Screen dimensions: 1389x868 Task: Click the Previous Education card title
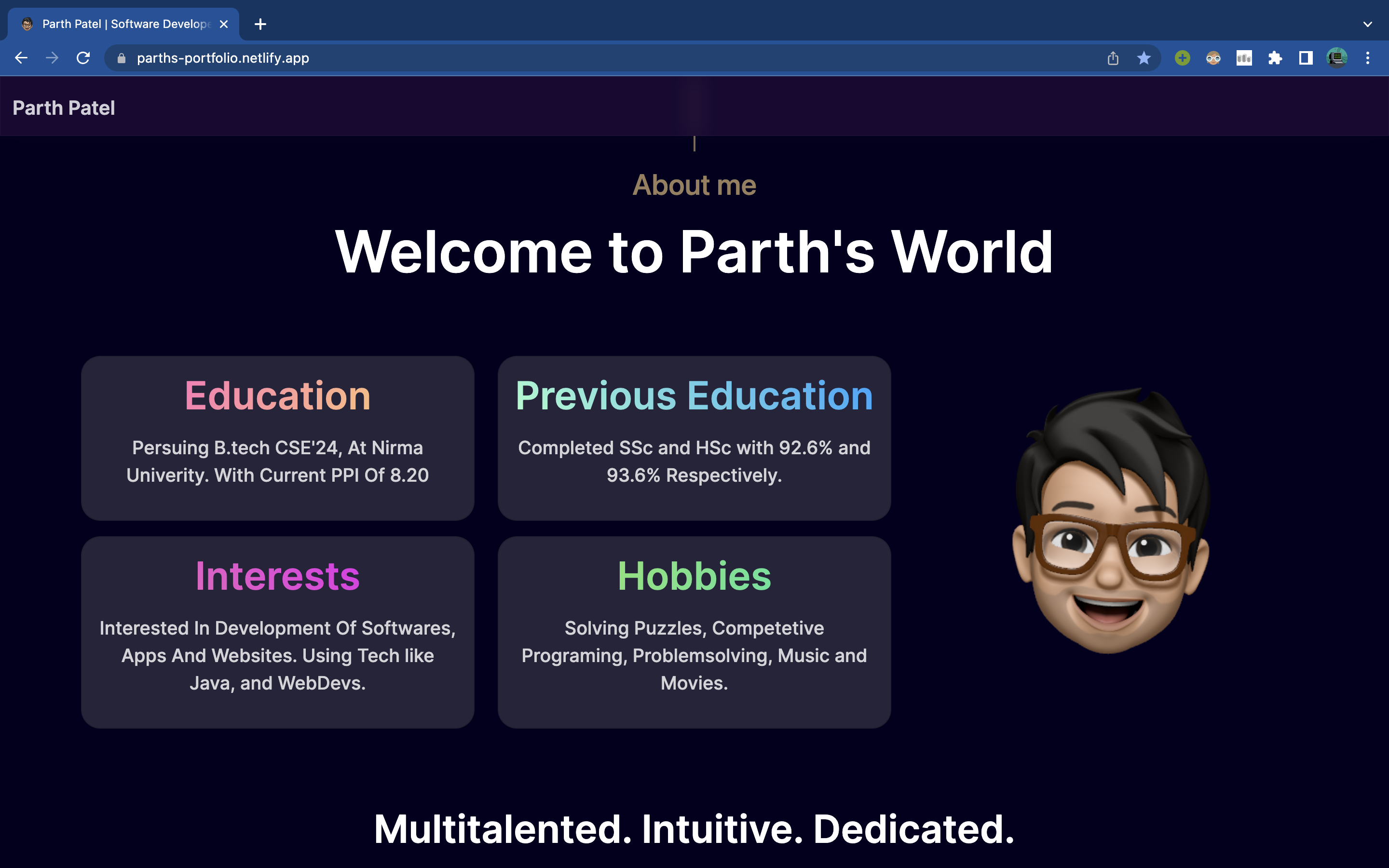click(694, 395)
